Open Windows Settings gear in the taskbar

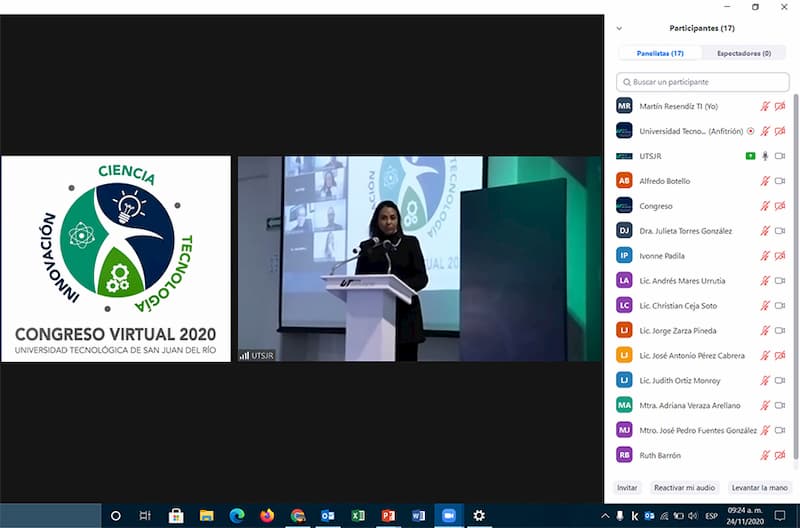click(x=479, y=516)
